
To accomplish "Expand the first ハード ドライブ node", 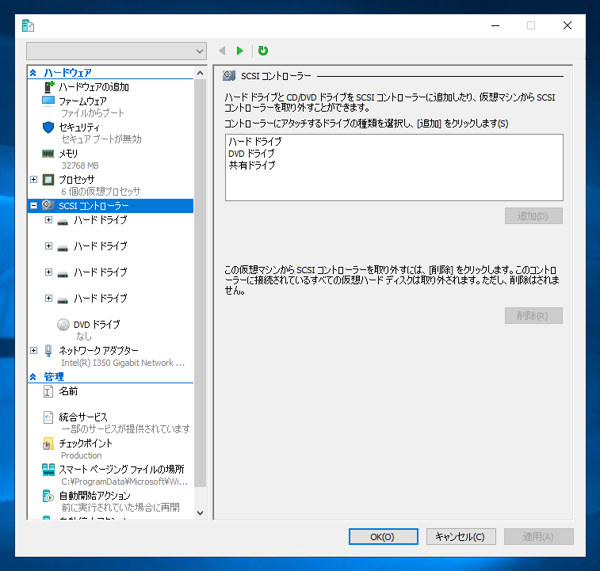I will coord(49,220).
